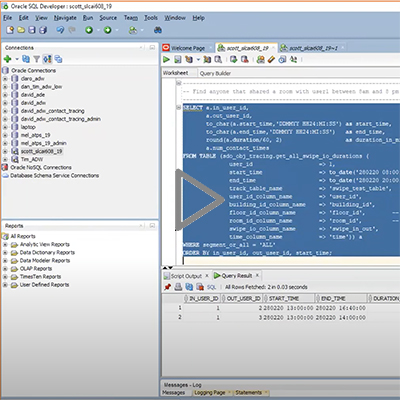Image resolution: width=400 pixels, height=400 pixels.
Task: Click the IN_USER_ID column header
Action: (203, 298)
